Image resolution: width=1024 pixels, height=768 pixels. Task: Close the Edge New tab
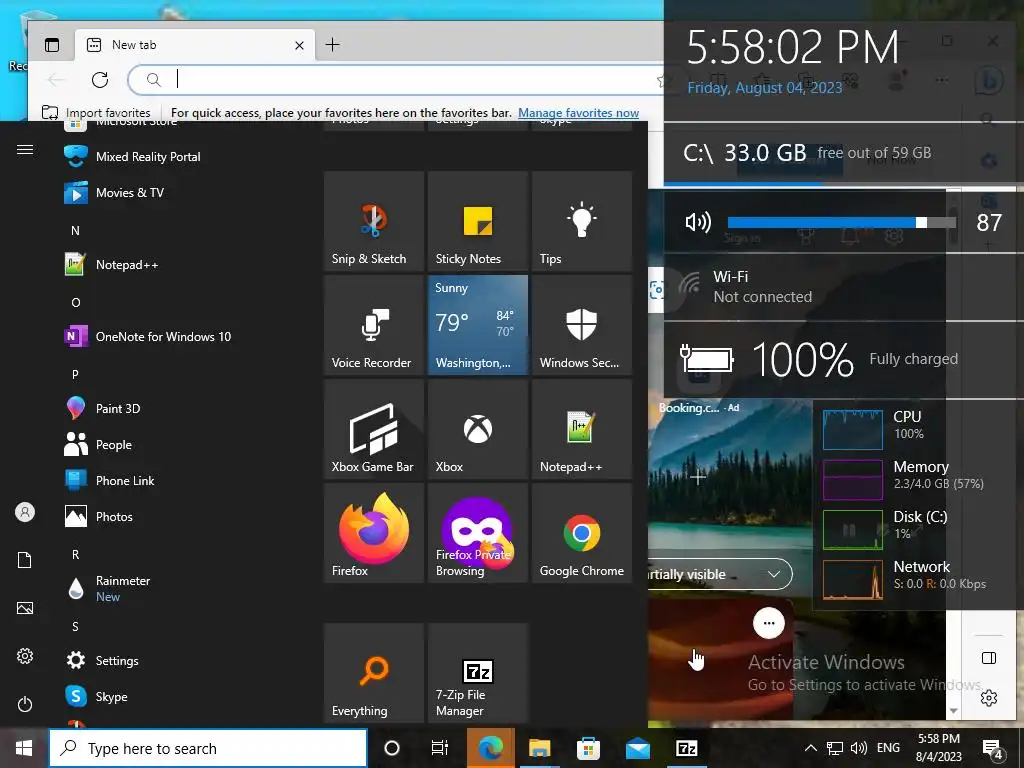[299, 45]
